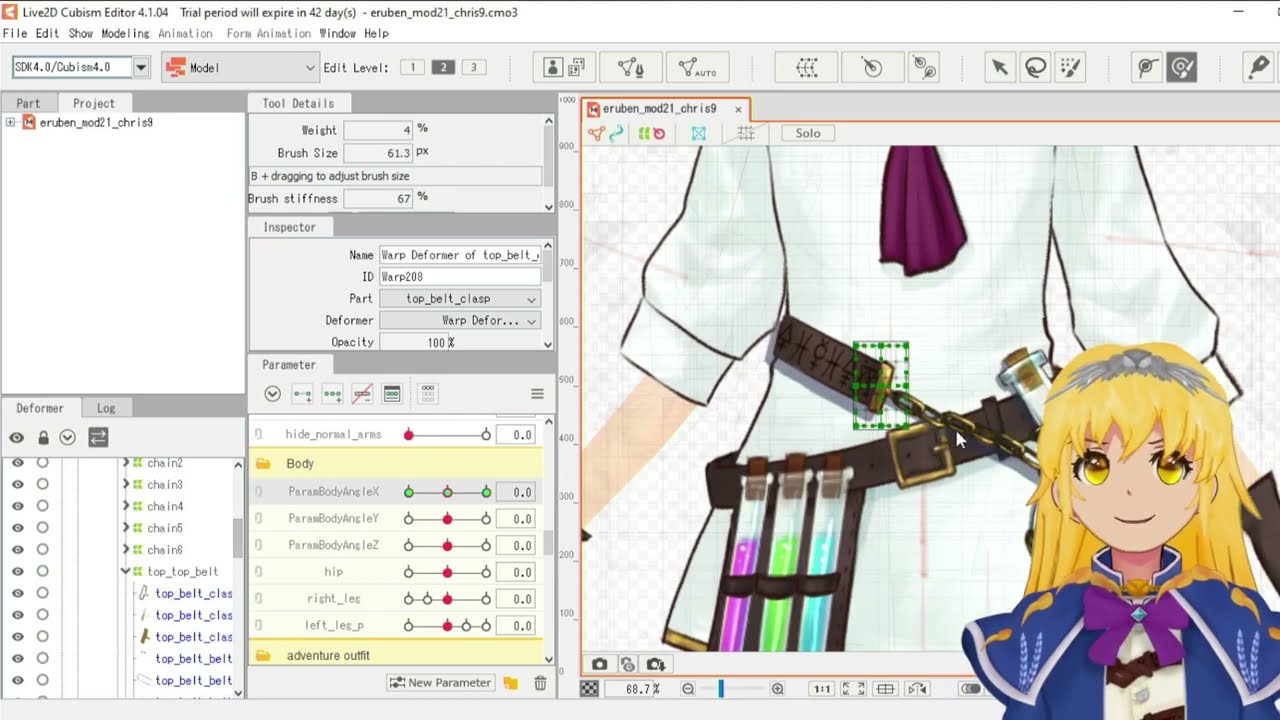Click the create warp deformer tool
The height and width of the screenshot is (720, 1280).
(806, 67)
